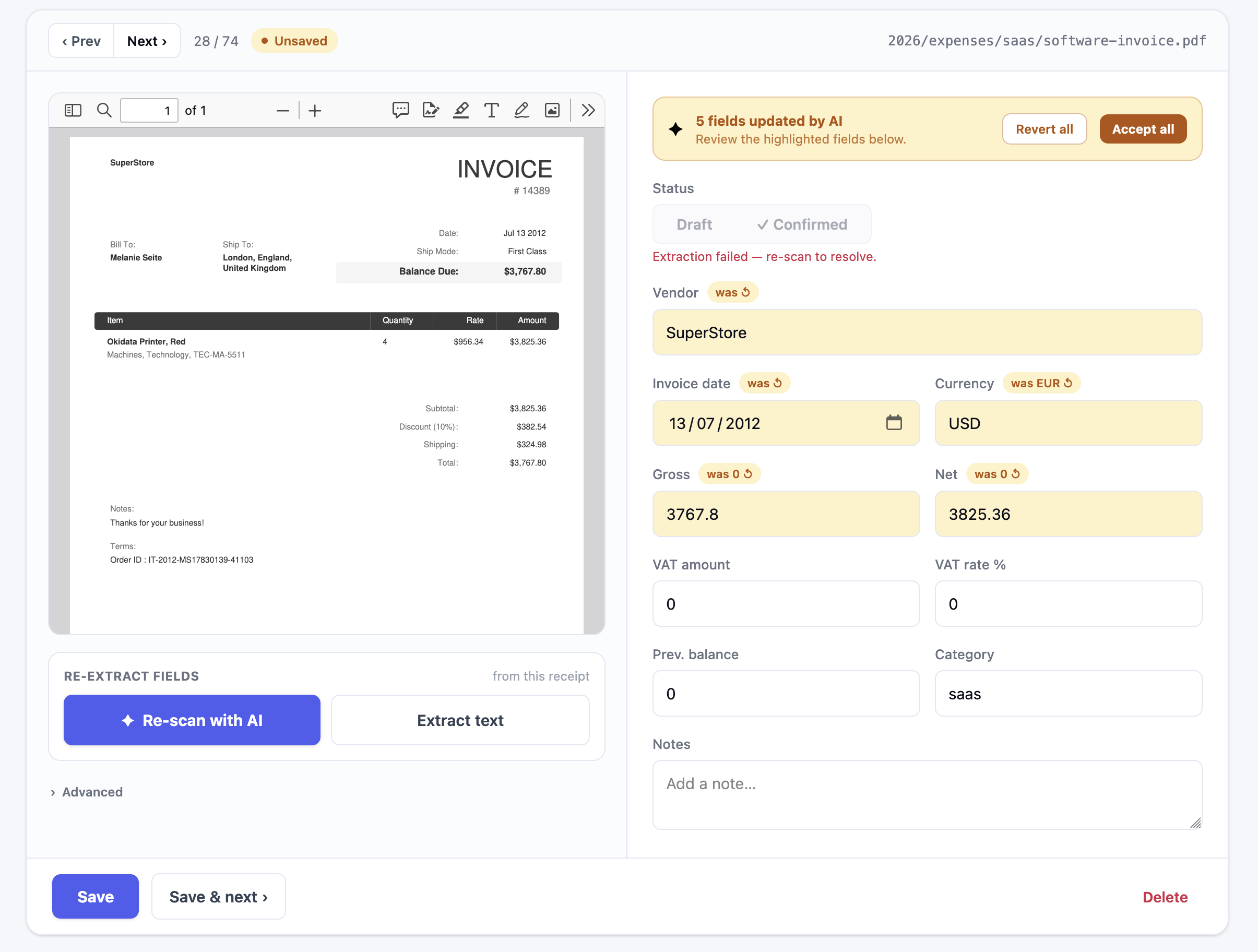Revert Currency using the was EUR chip
Screen dimensions: 1258x952
pos(1041,383)
